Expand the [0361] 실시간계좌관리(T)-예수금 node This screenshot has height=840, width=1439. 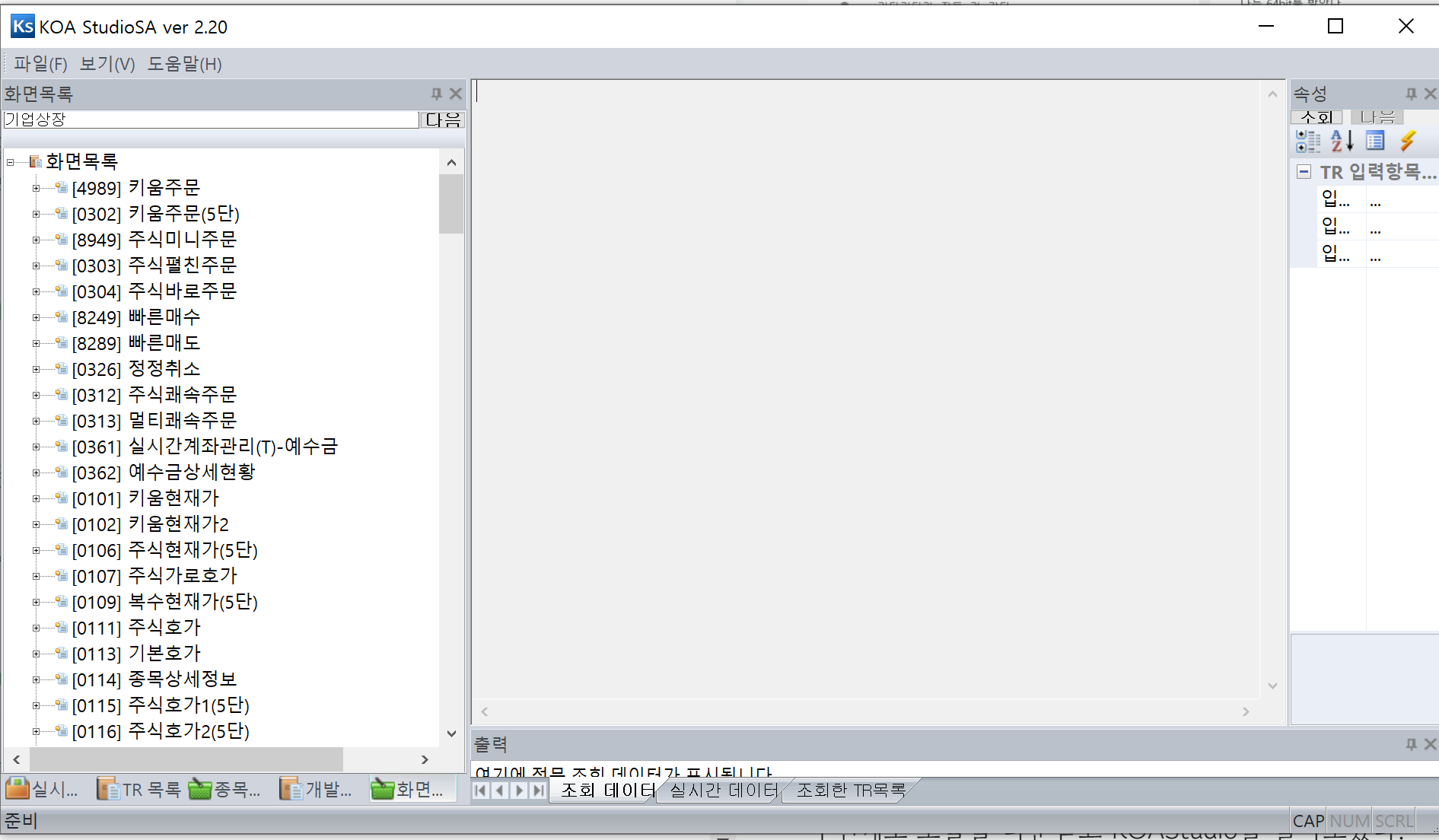coord(36,447)
